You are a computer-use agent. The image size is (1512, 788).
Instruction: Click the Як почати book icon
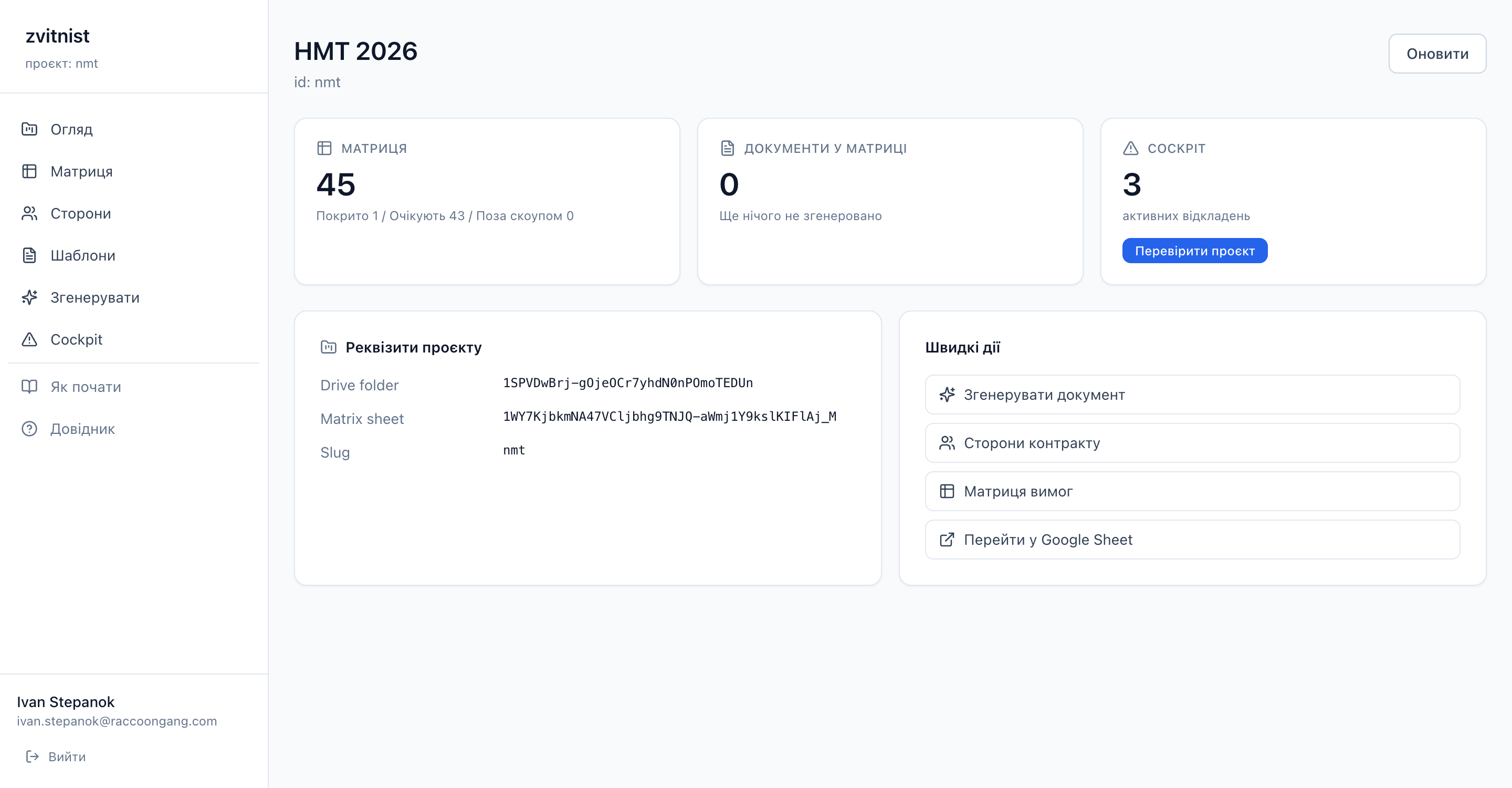click(29, 386)
